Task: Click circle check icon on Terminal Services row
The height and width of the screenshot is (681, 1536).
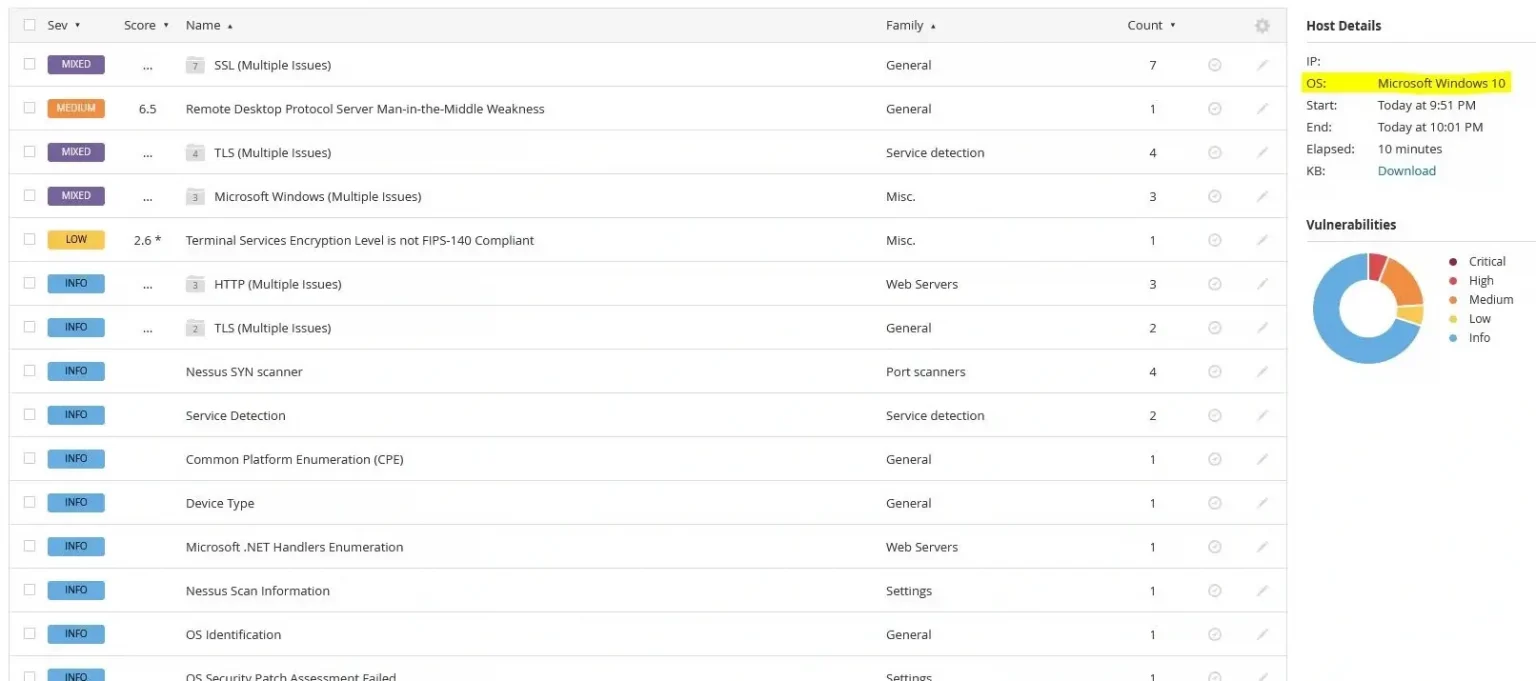Action: coord(1214,240)
